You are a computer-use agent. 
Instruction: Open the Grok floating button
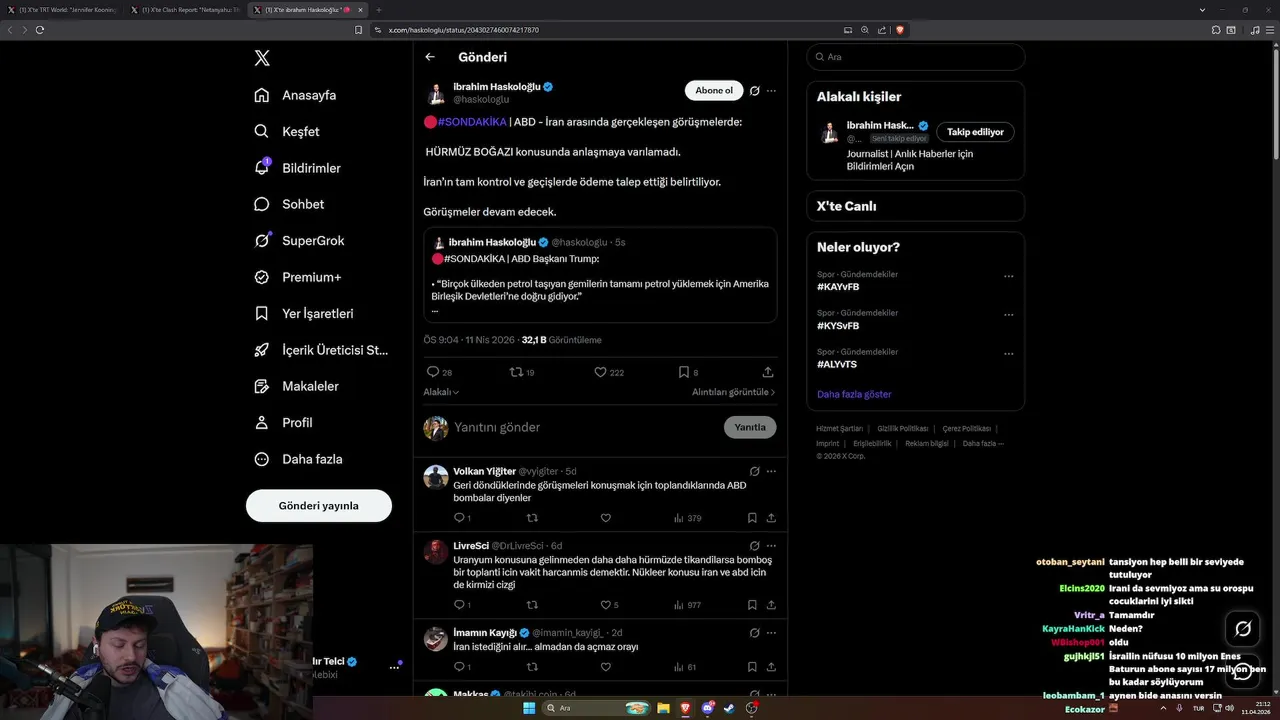click(x=1243, y=629)
